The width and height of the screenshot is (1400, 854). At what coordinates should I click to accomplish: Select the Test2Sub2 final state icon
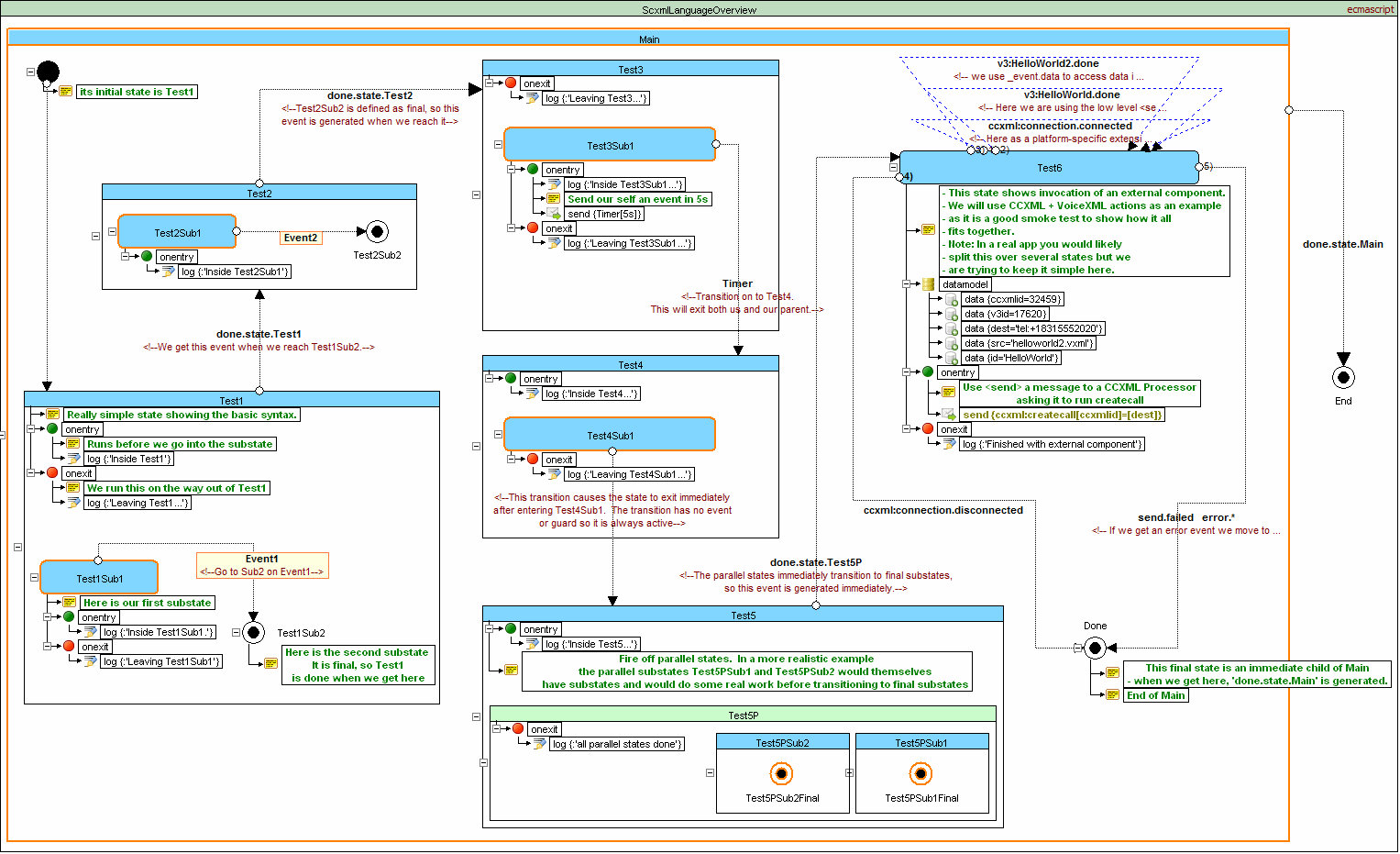(376, 232)
